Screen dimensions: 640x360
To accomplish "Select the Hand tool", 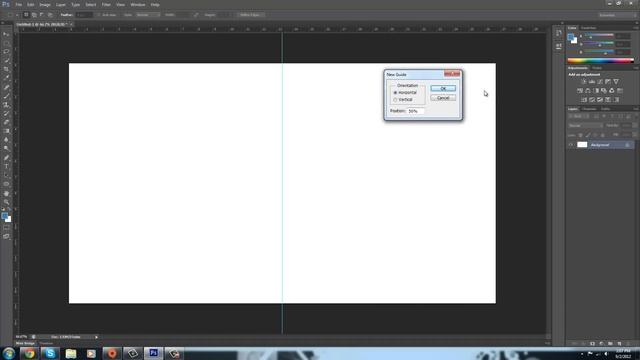I will (6, 193).
